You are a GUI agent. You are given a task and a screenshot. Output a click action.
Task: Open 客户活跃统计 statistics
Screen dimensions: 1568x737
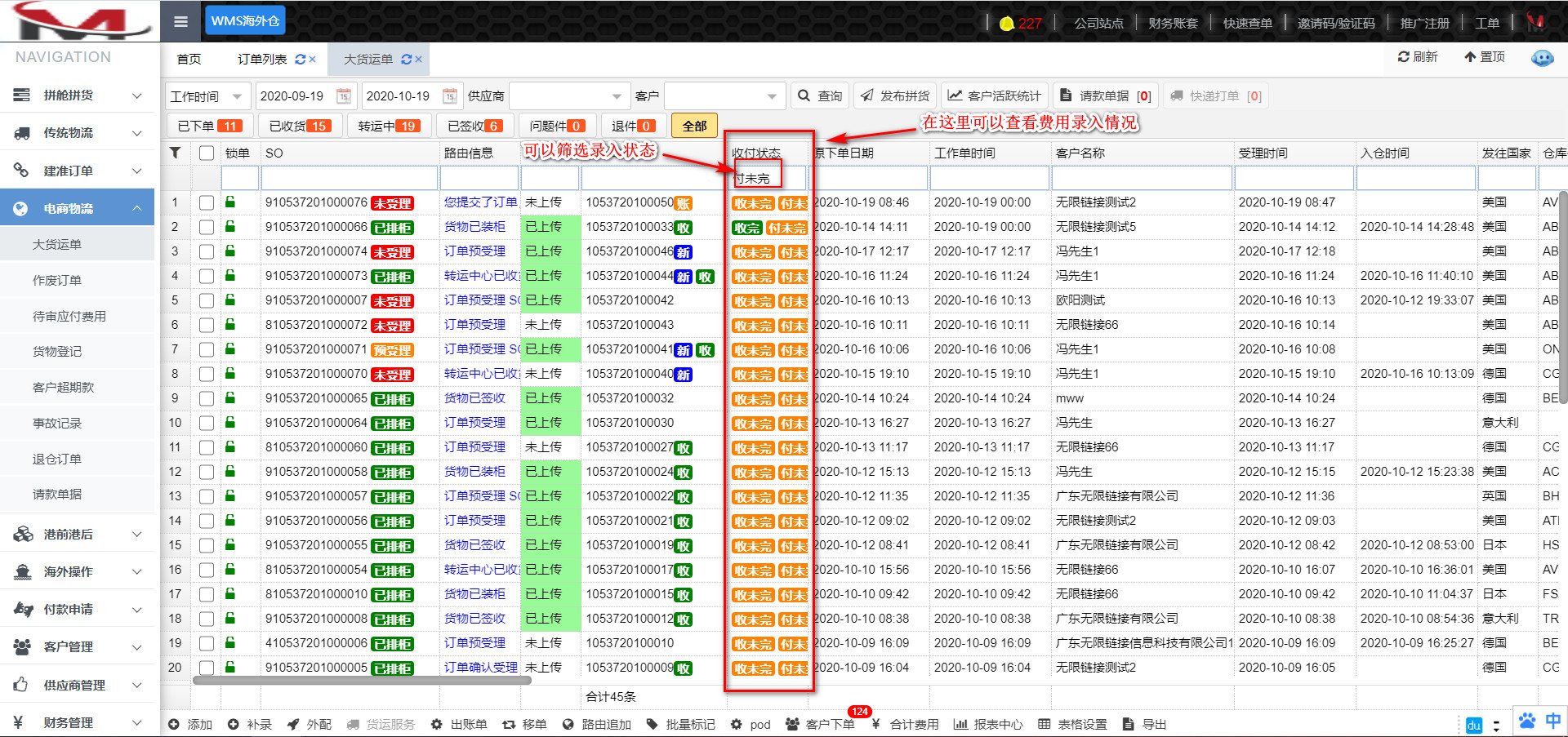pyautogui.click(x=994, y=96)
